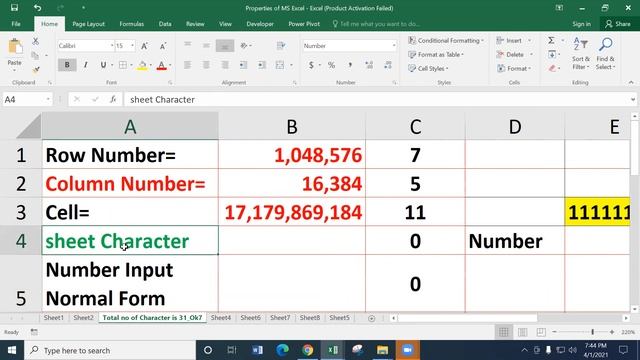Open font color dropdown arrow

170,65
